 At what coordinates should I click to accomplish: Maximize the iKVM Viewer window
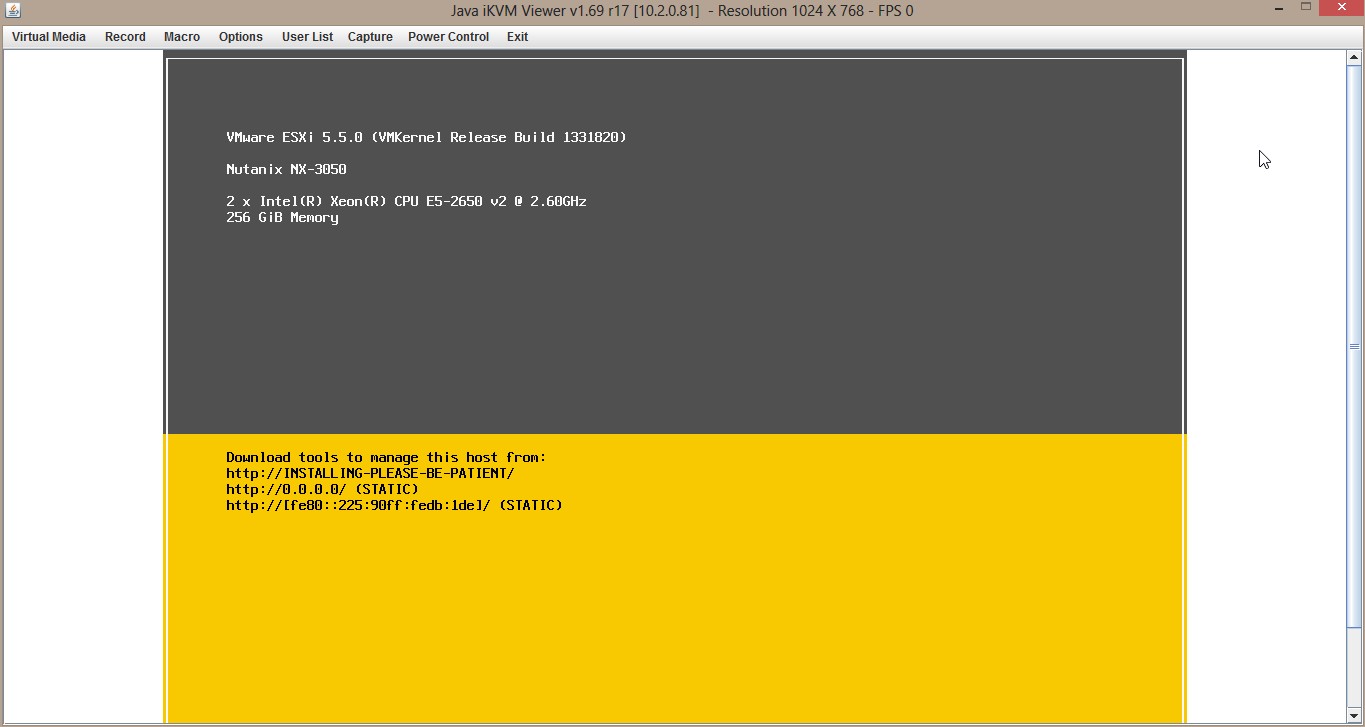click(1306, 9)
